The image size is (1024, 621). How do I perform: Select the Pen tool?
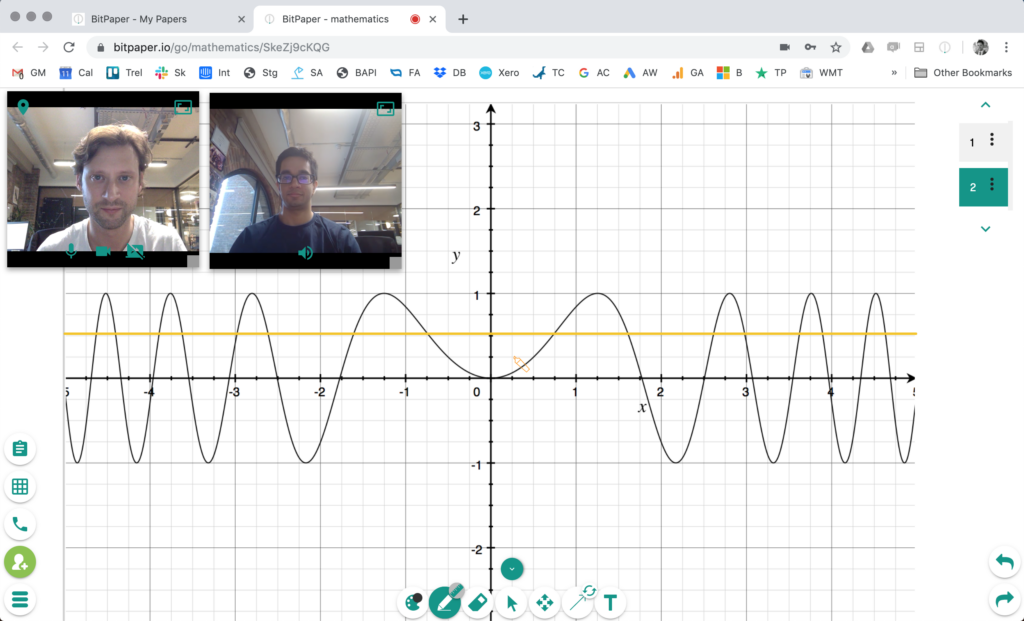tap(445, 603)
